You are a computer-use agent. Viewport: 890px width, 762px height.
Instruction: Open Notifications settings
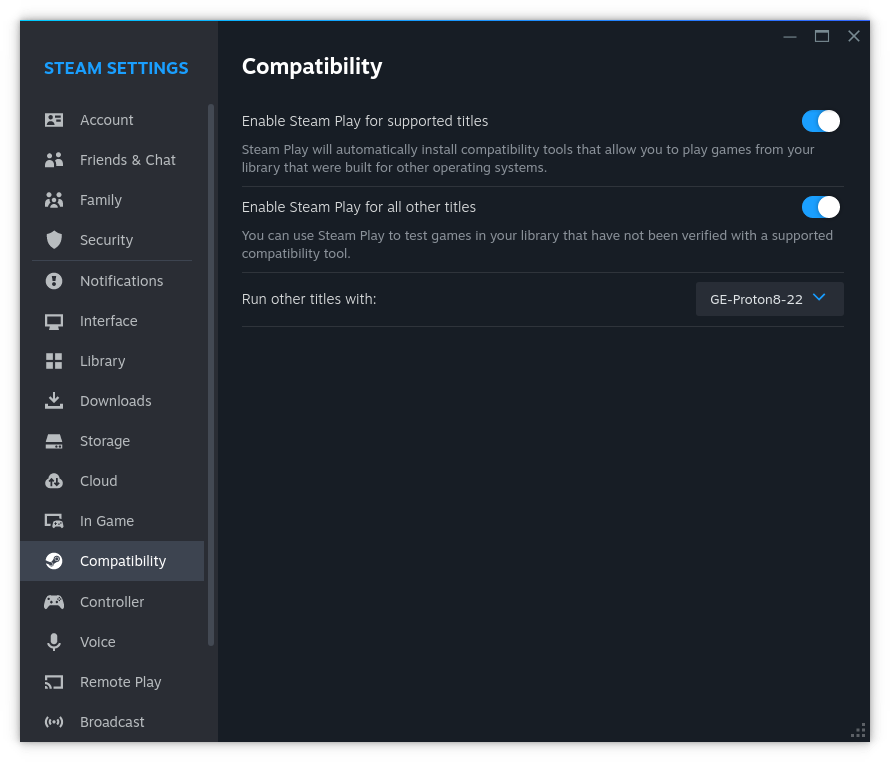[112, 281]
